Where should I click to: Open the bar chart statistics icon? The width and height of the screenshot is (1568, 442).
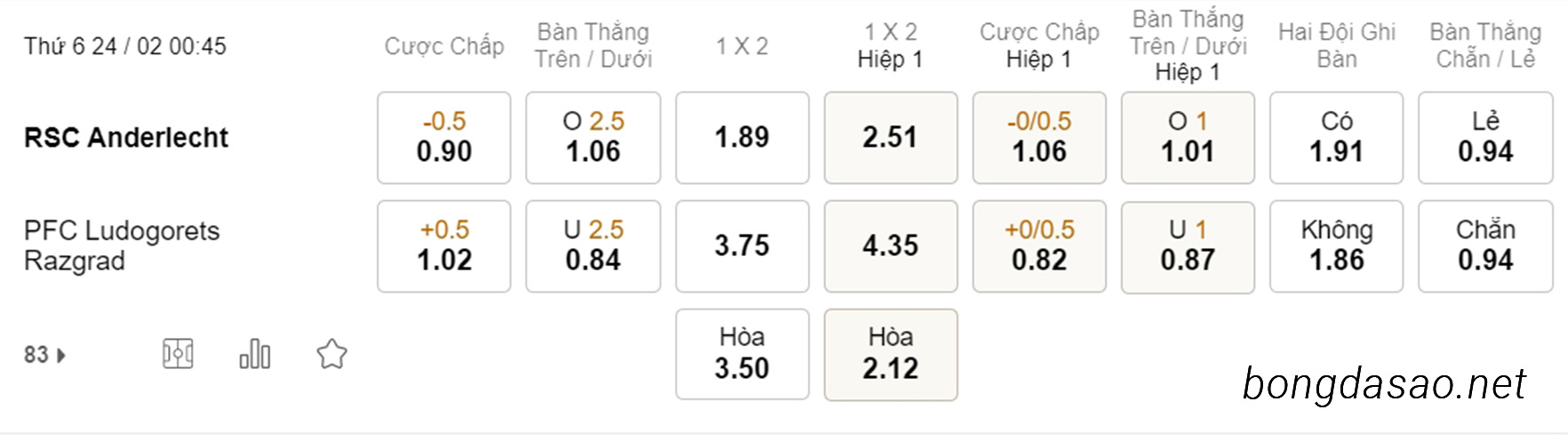[x=255, y=354]
